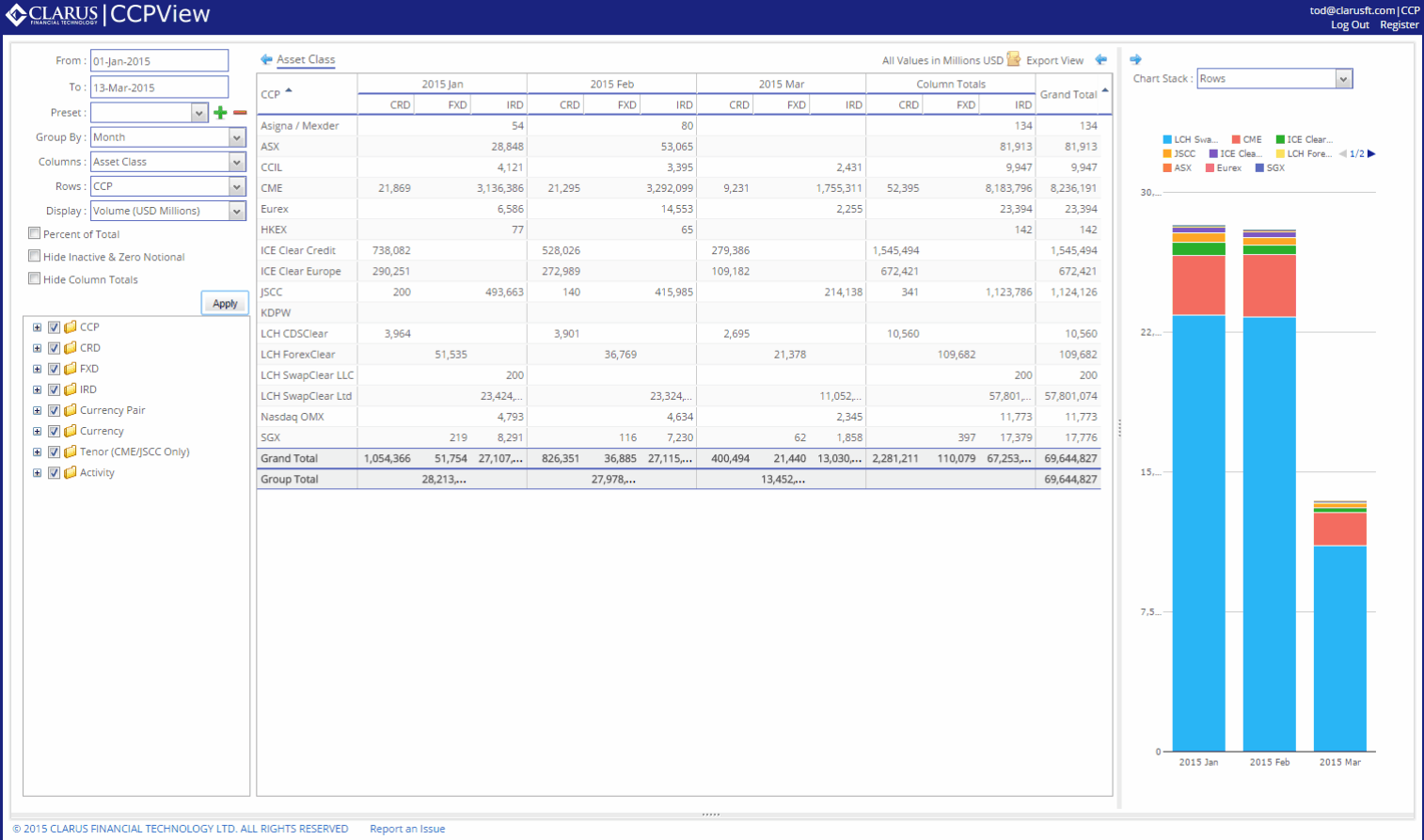Click the vertical splitter before the chart
Screen dimensions: 1424x840
pos(1119,428)
